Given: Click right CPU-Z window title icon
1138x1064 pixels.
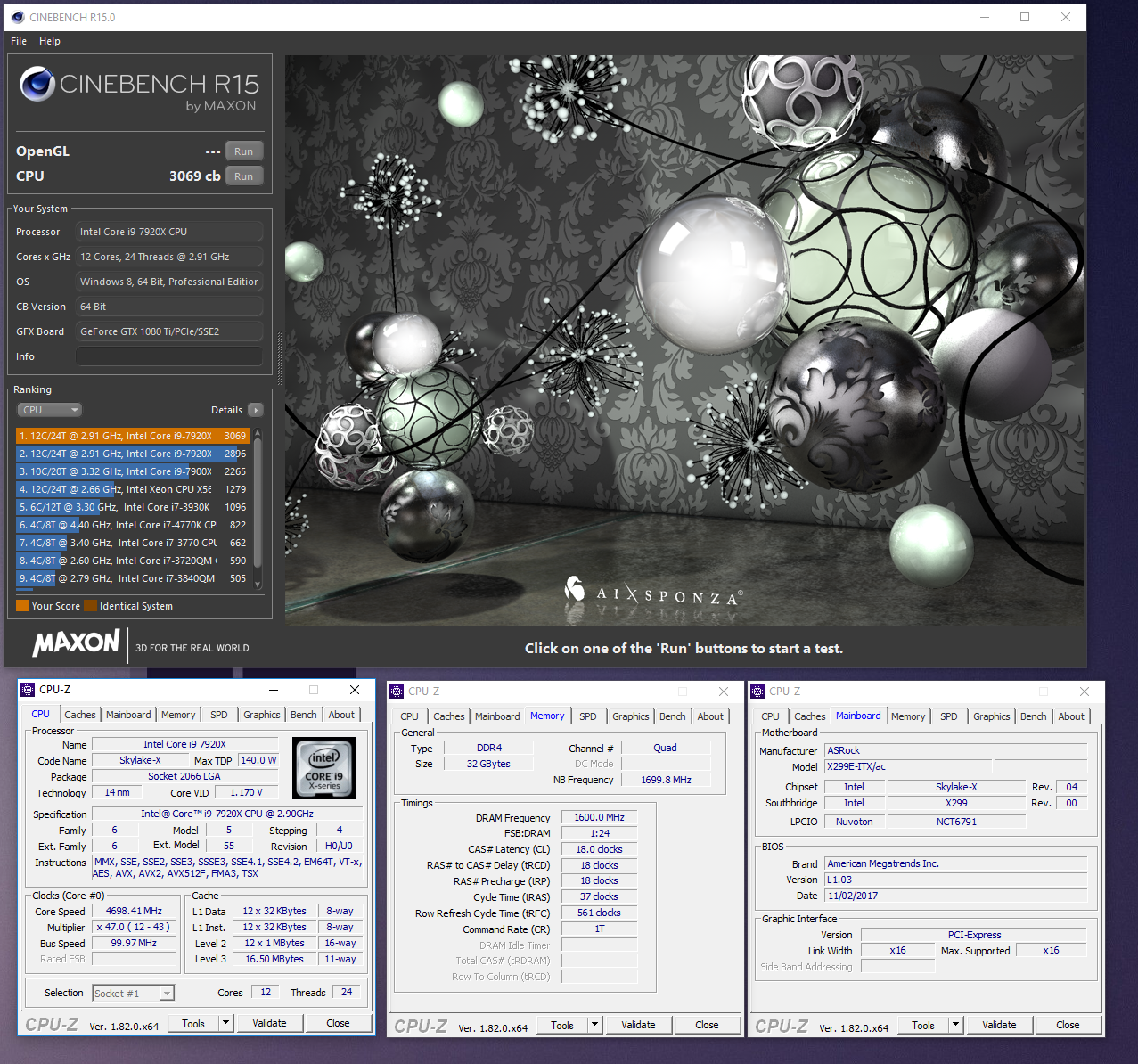Looking at the screenshot, I should [x=757, y=692].
